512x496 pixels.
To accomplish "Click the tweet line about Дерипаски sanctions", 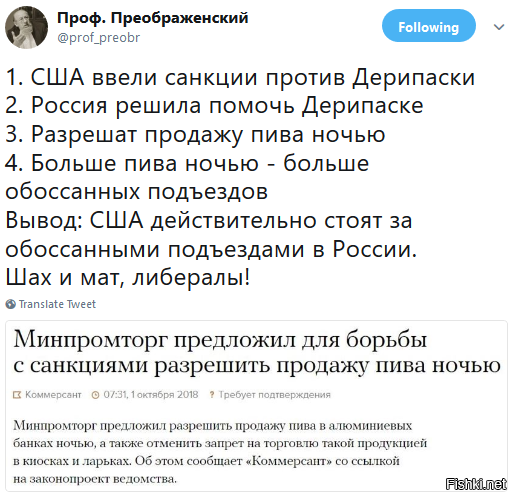I will click(x=240, y=78).
